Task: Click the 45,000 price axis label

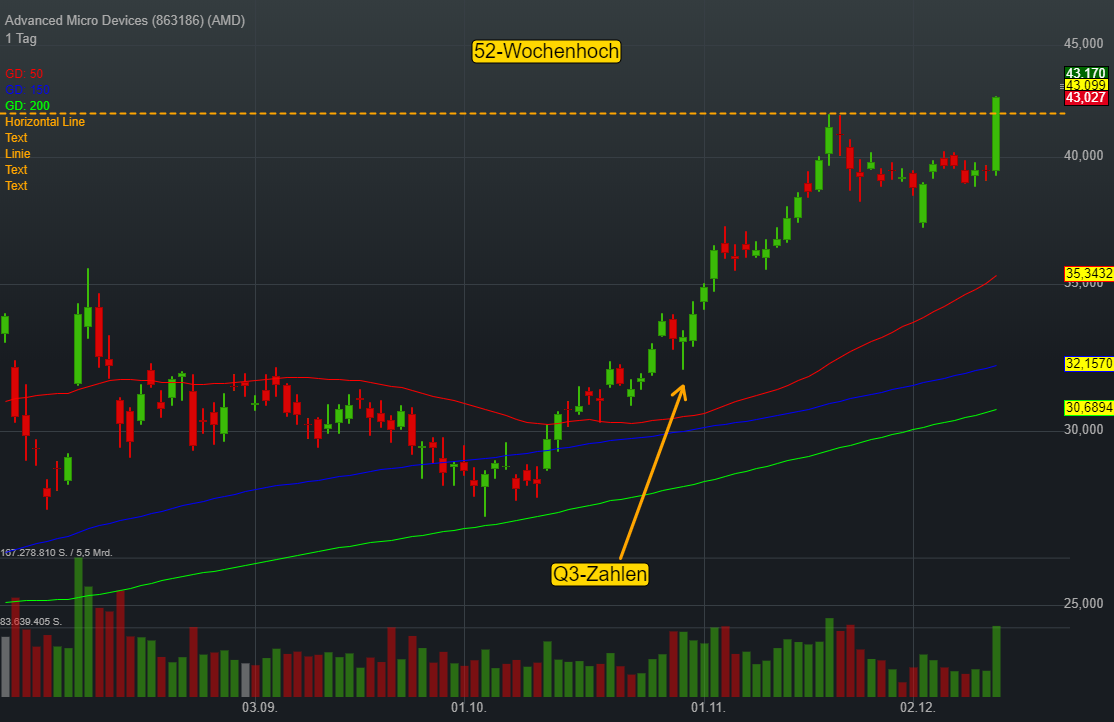Action: pos(1083,43)
